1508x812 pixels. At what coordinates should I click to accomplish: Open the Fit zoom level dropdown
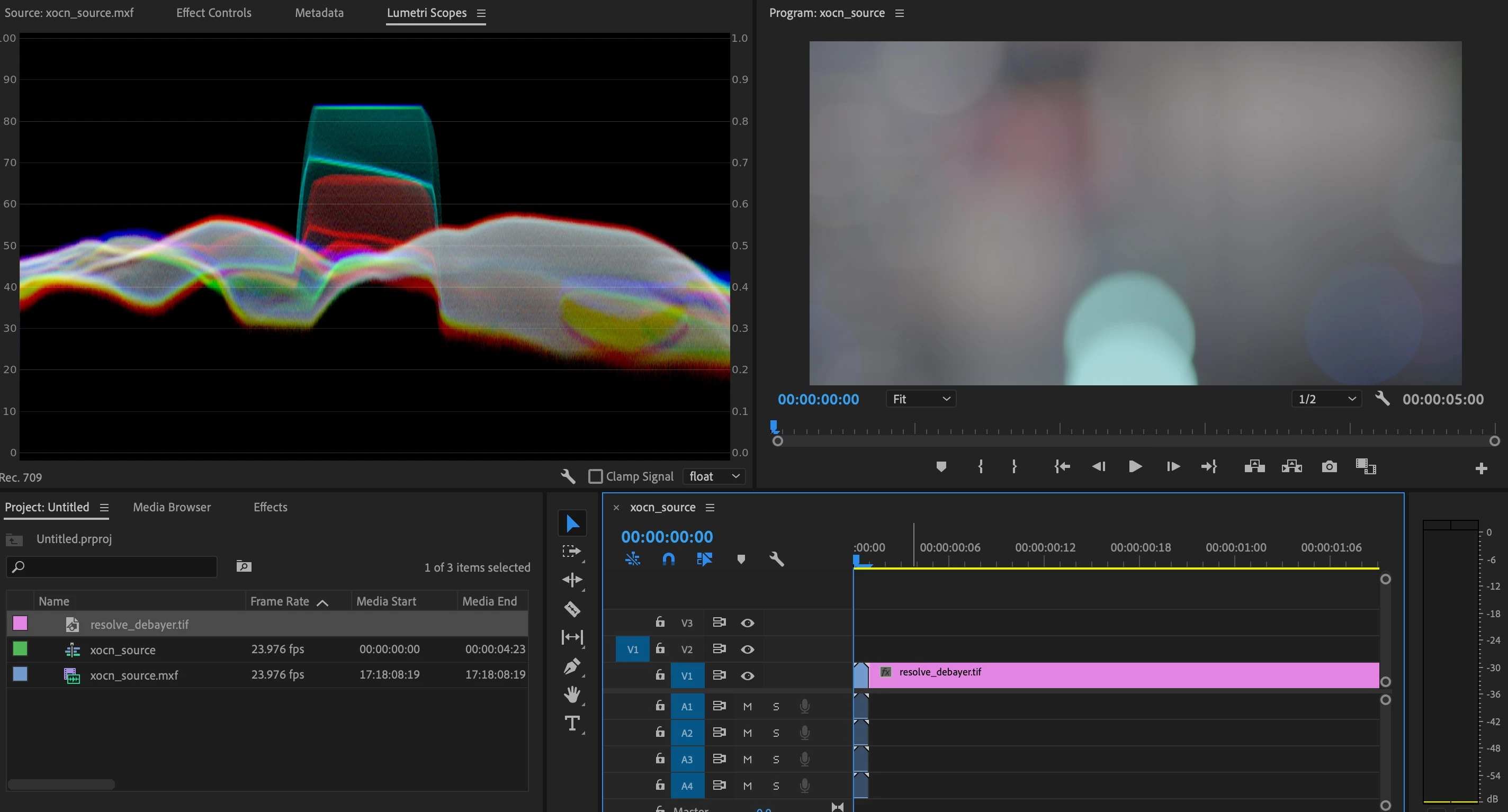point(920,399)
